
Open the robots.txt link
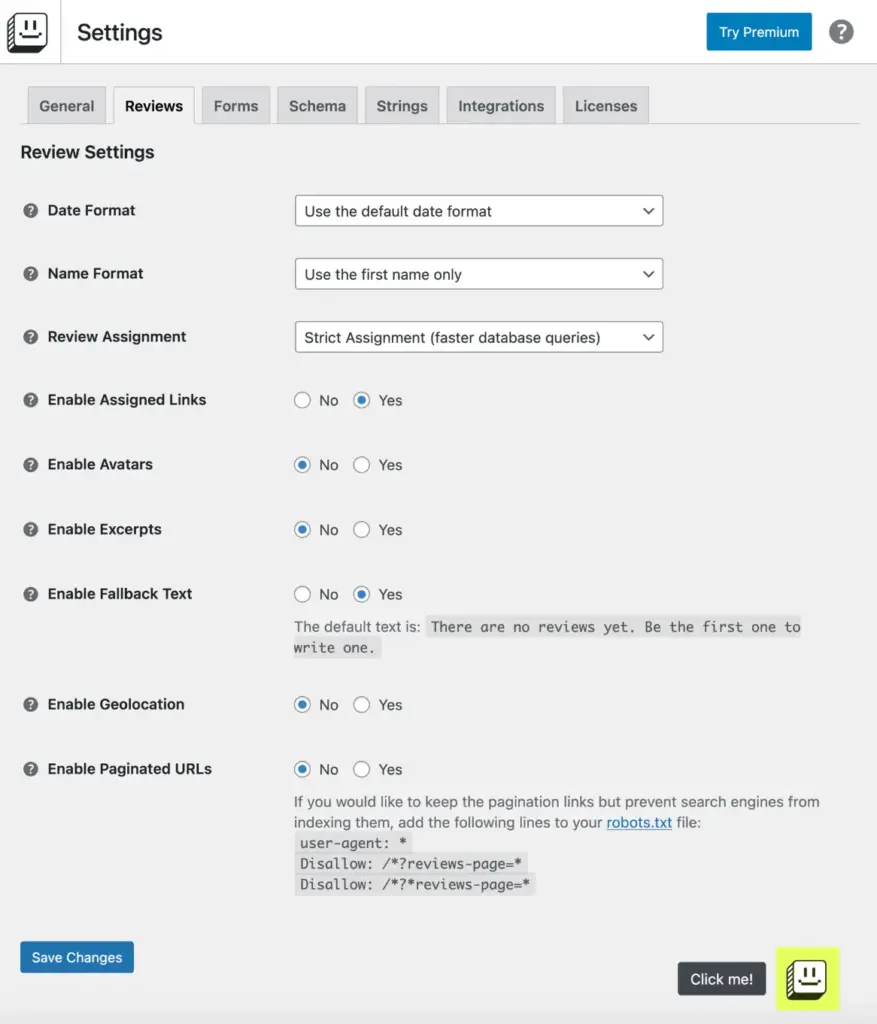tap(637, 822)
